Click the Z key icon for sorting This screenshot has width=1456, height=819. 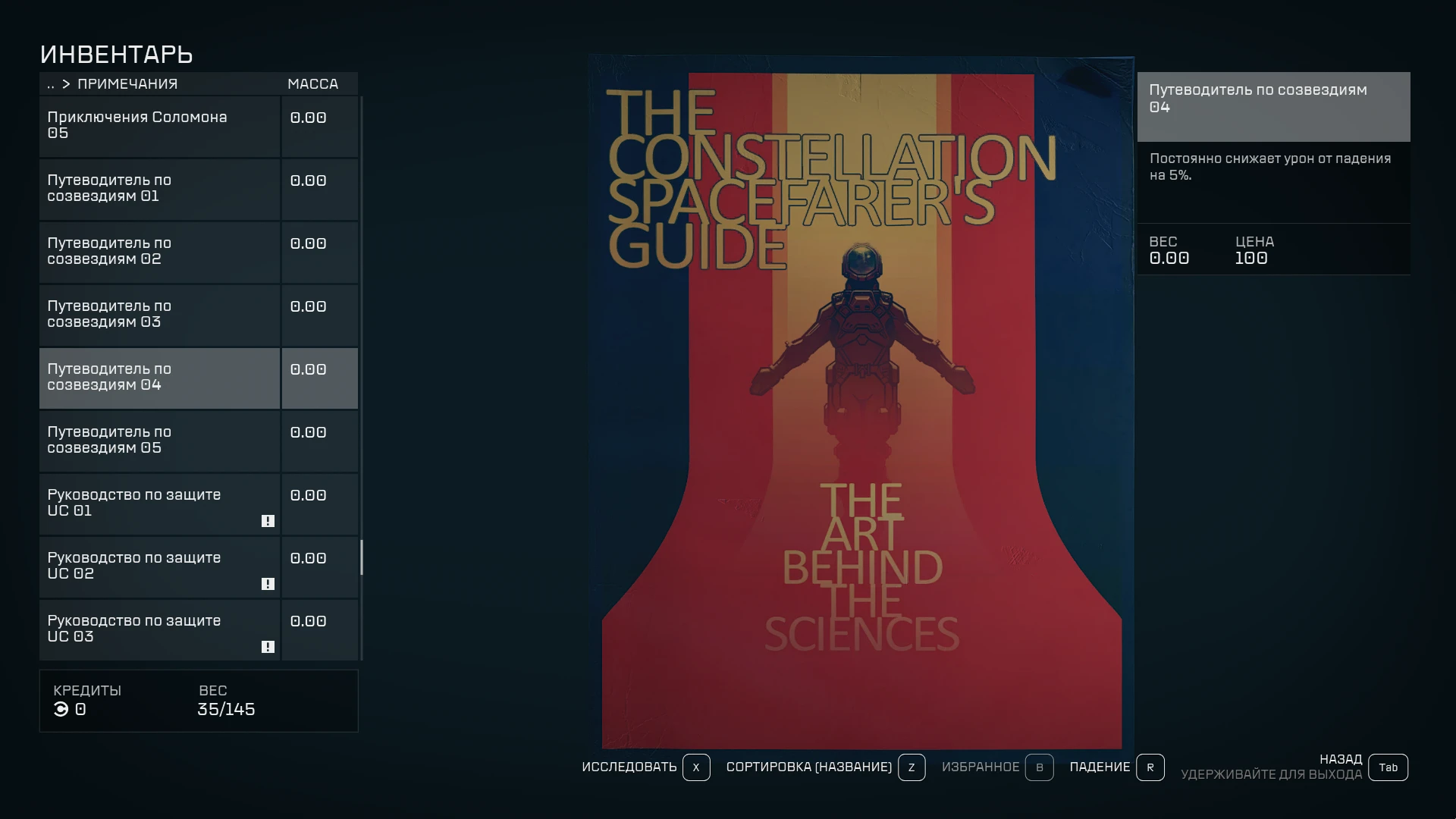(912, 767)
